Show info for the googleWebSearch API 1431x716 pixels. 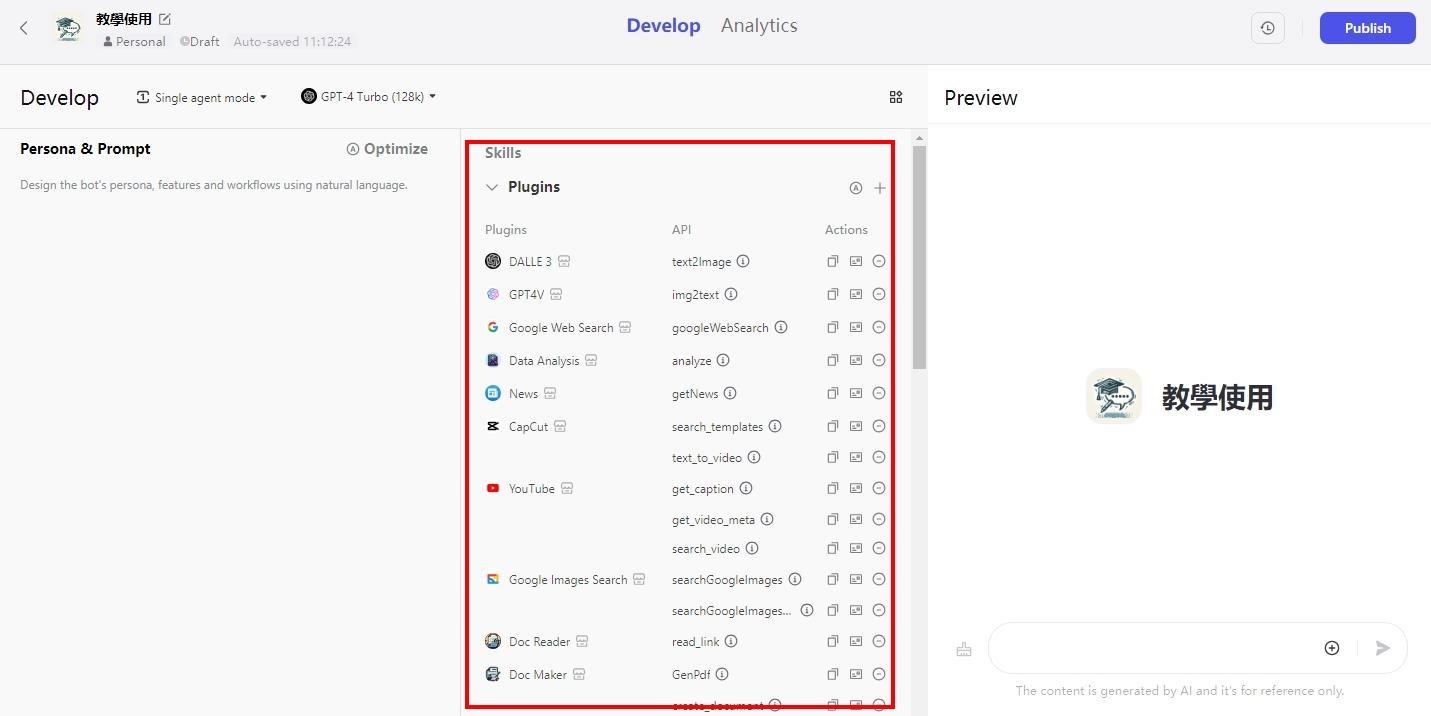click(x=781, y=328)
